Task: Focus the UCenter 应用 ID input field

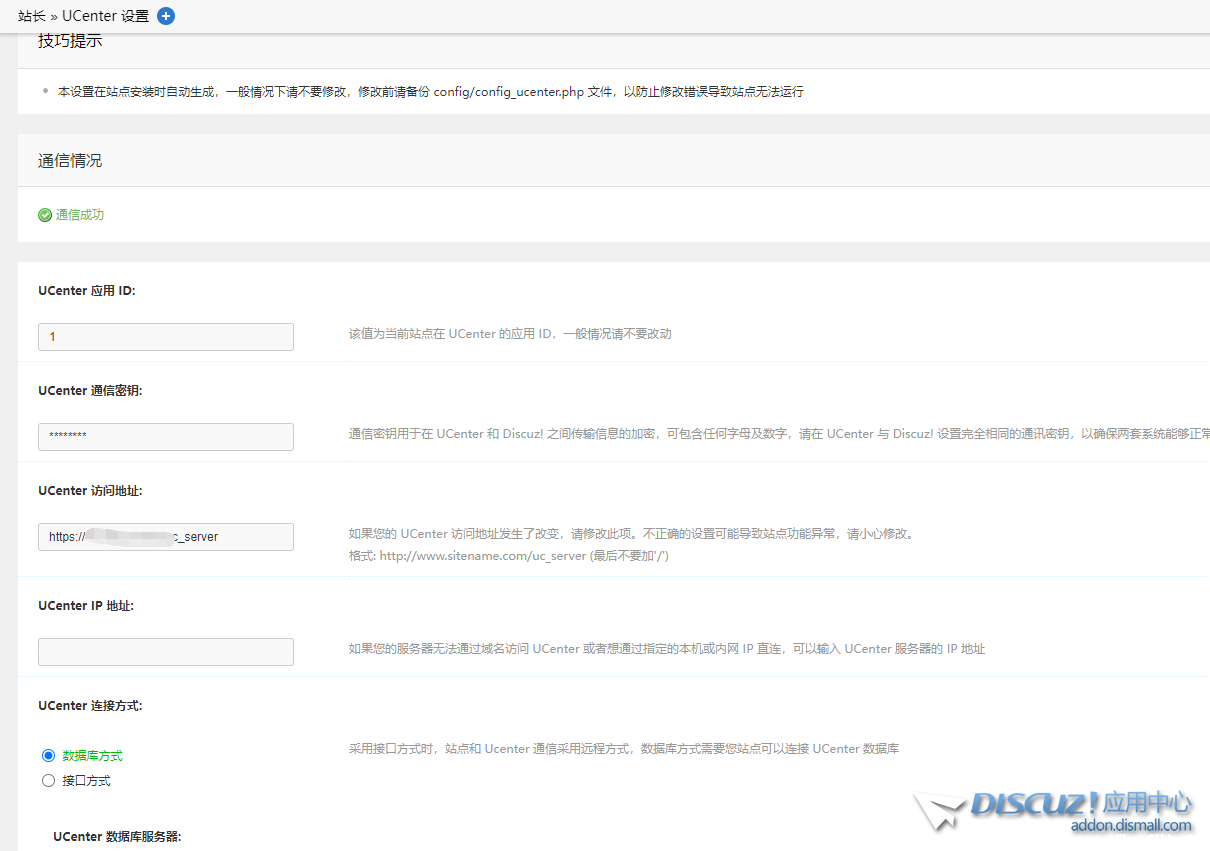Action: pyautogui.click(x=166, y=337)
